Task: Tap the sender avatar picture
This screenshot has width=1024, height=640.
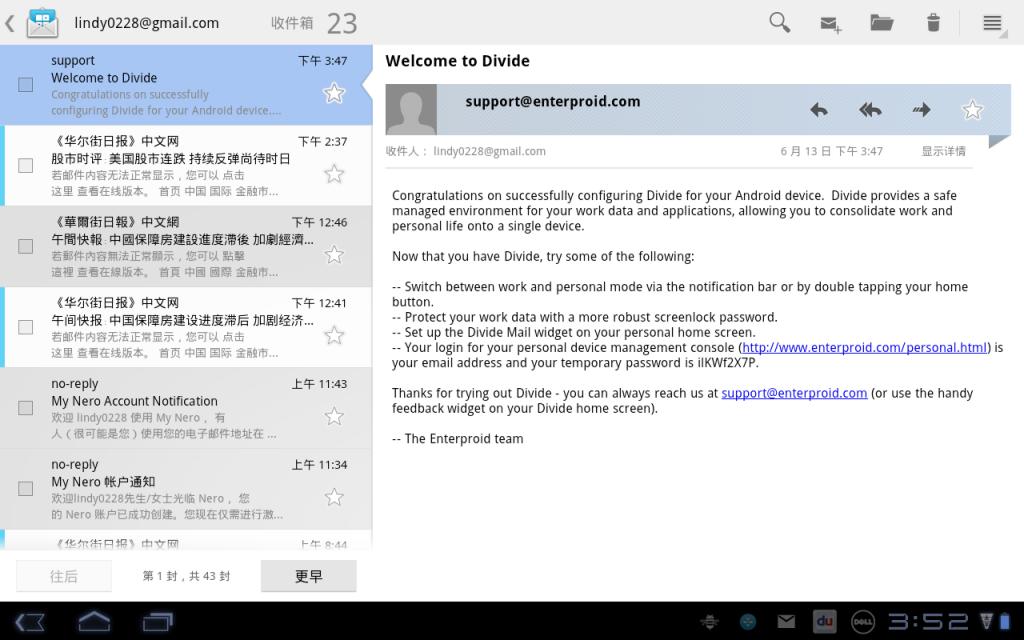Action: click(x=411, y=109)
